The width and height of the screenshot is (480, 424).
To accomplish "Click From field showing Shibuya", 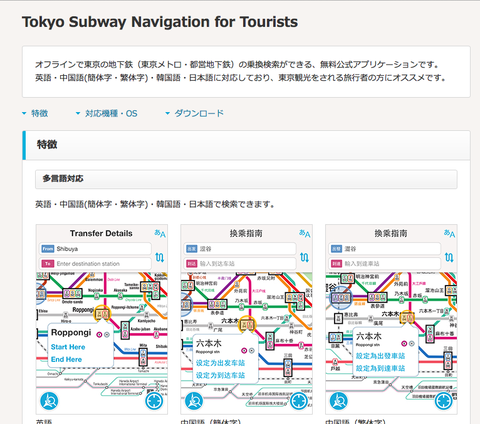I will [95, 249].
